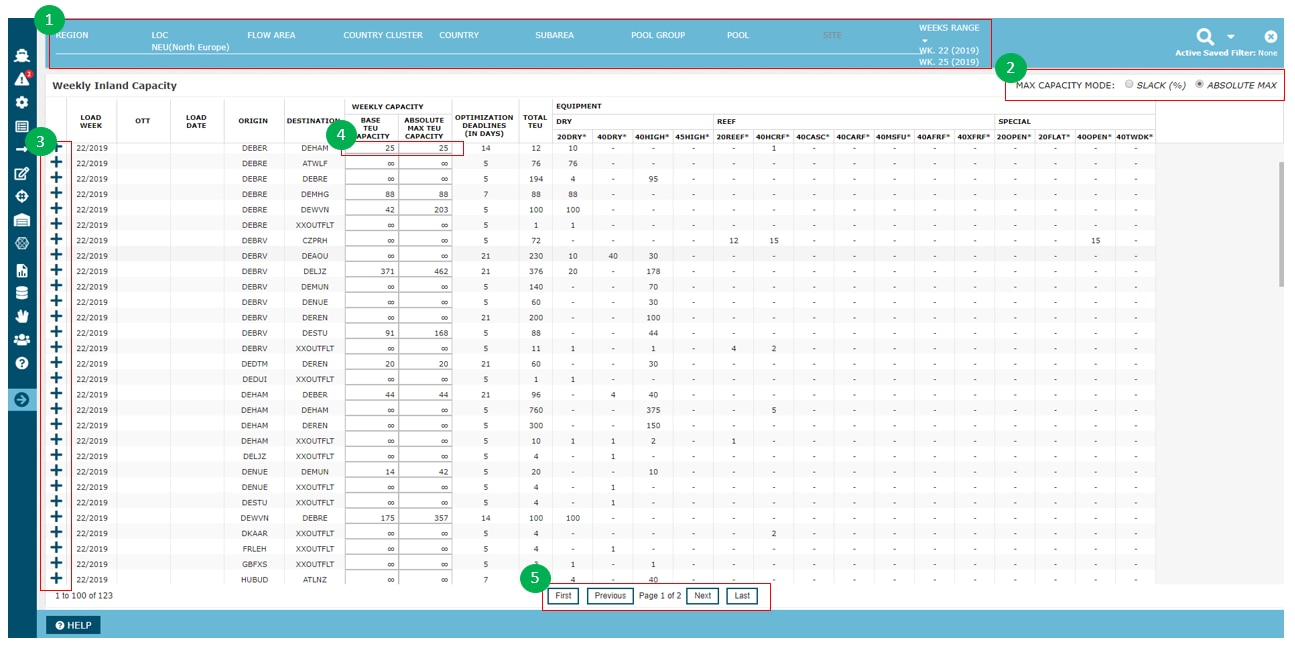Image resolution: width=1295 pixels, height=647 pixels.
Task: Open the database stack sidebar icon
Action: 21,292
